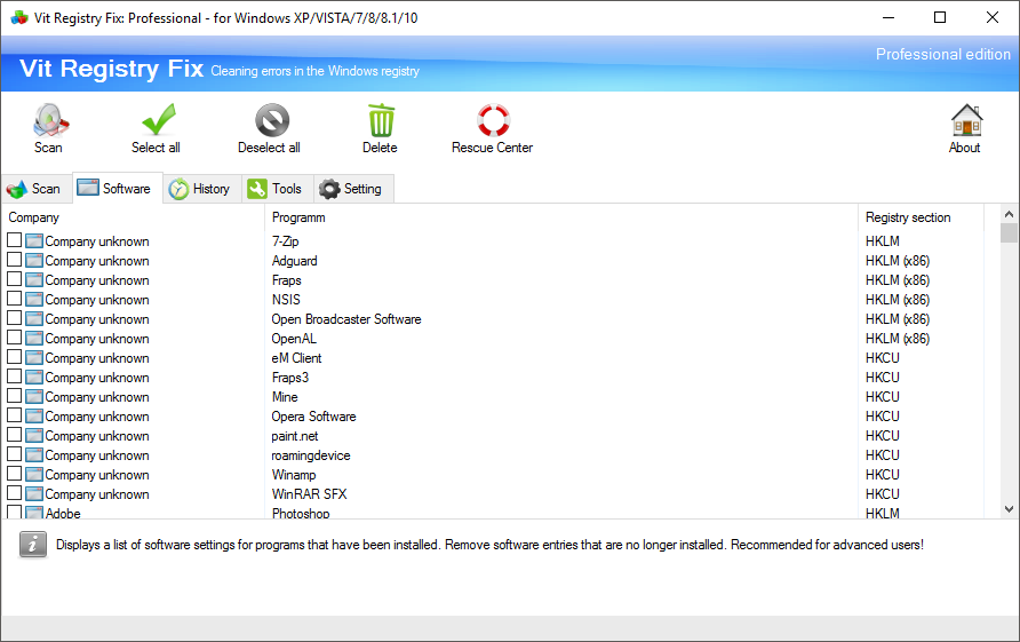Open the Tools tab
The width and height of the screenshot is (1020, 642).
click(x=277, y=189)
